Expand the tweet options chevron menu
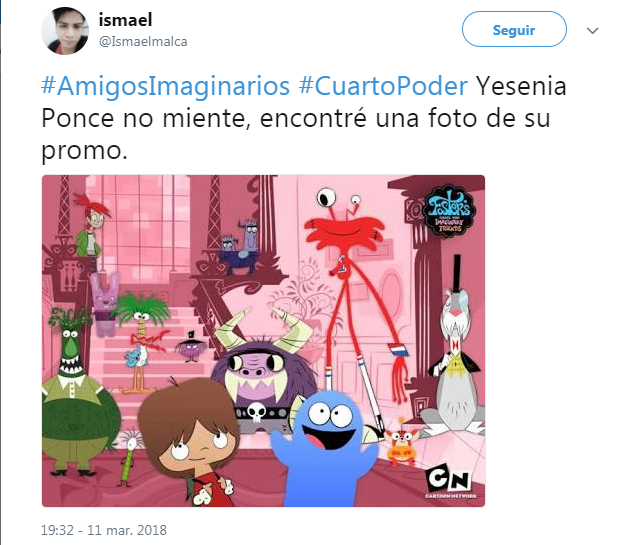This screenshot has height=545, width=623. (592, 31)
